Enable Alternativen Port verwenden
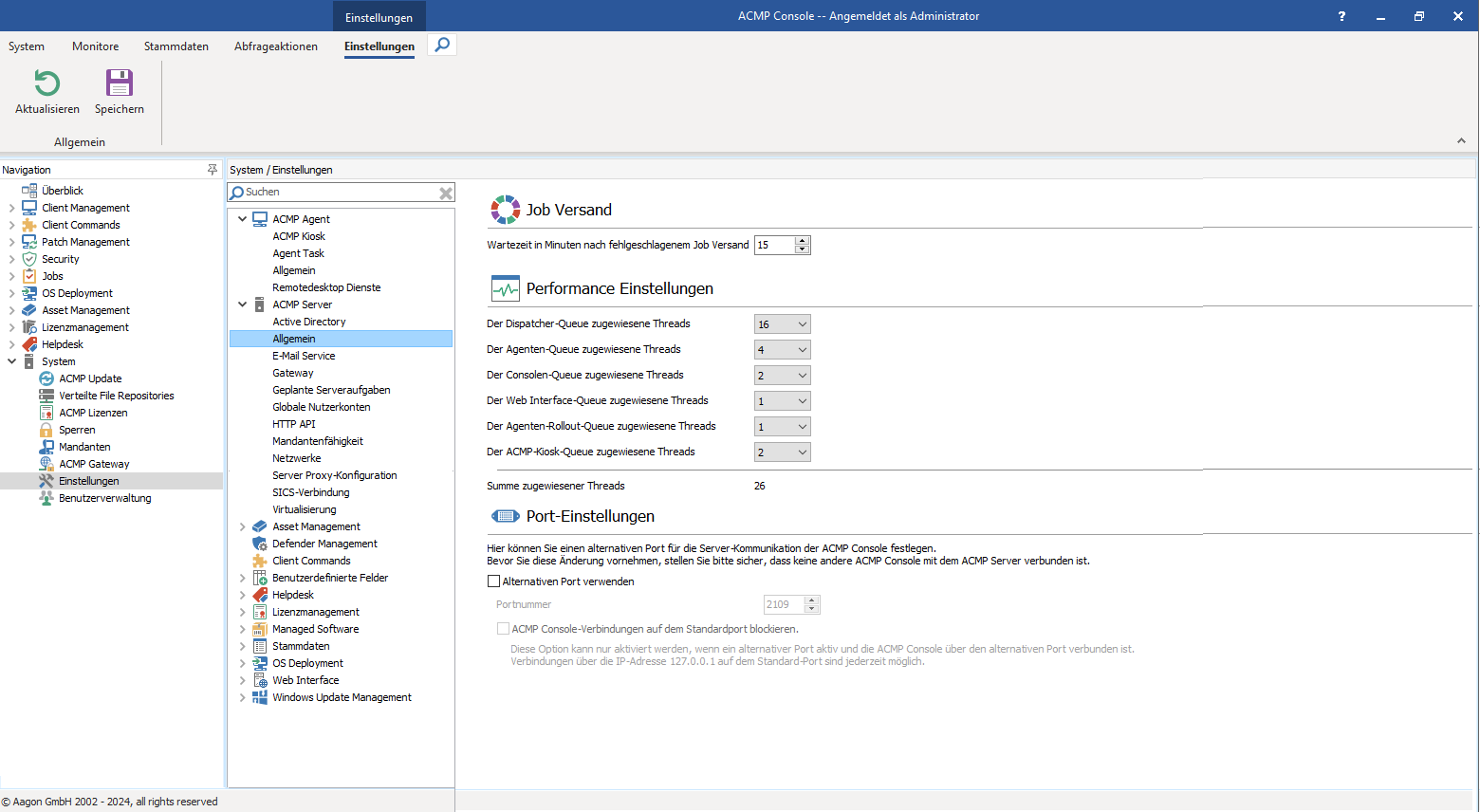This screenshot has height=812, width=1480. tap(493, 581)
